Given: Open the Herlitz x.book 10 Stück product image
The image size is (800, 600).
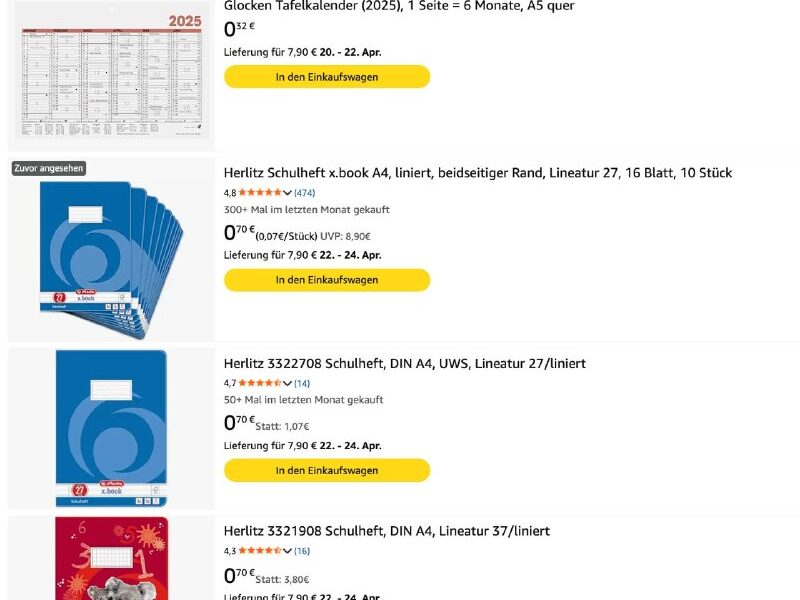Looking at the screenshot, I should pyautogui.click(x=111, y=250).
